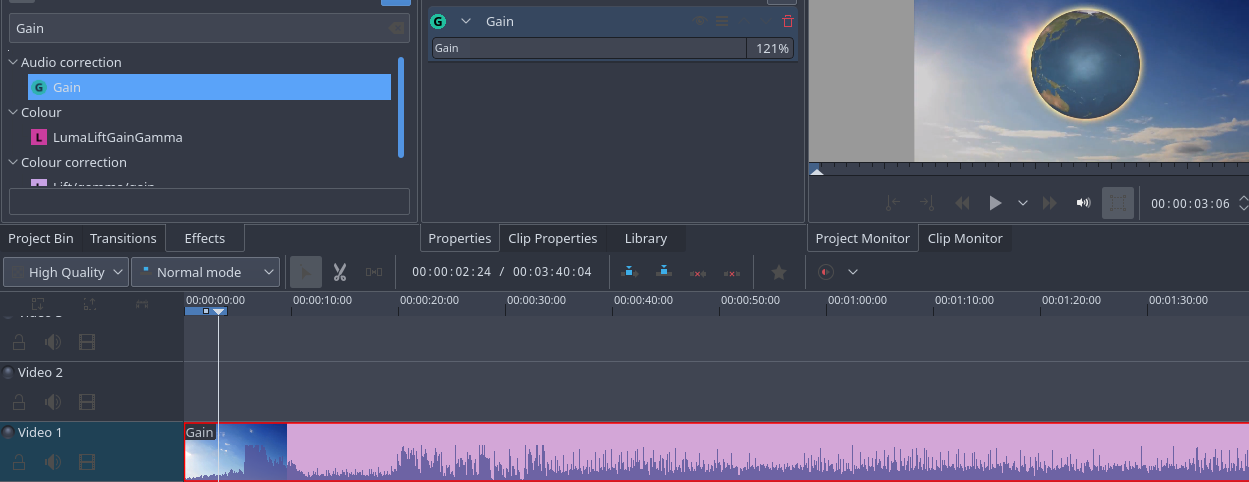1249x482 pixels.
Task: Toggle the monitor zone overlay button
Action: 1118,203
